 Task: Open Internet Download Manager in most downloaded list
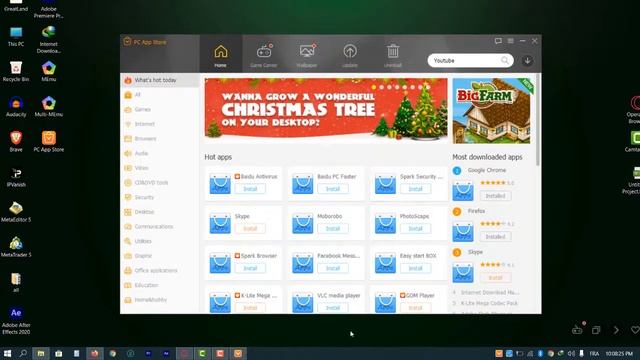(x=490, y=293)
